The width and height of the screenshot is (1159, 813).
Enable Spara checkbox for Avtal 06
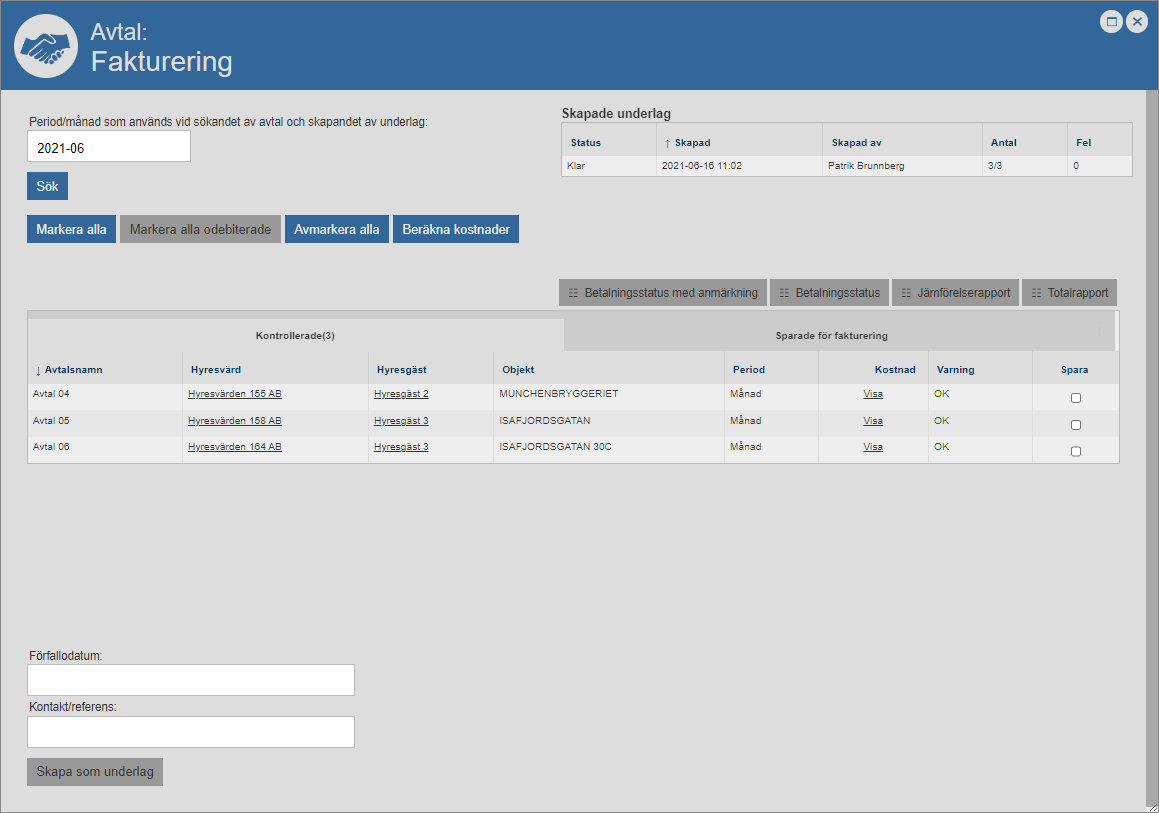pyautogui.click(x=1076, y=451)
